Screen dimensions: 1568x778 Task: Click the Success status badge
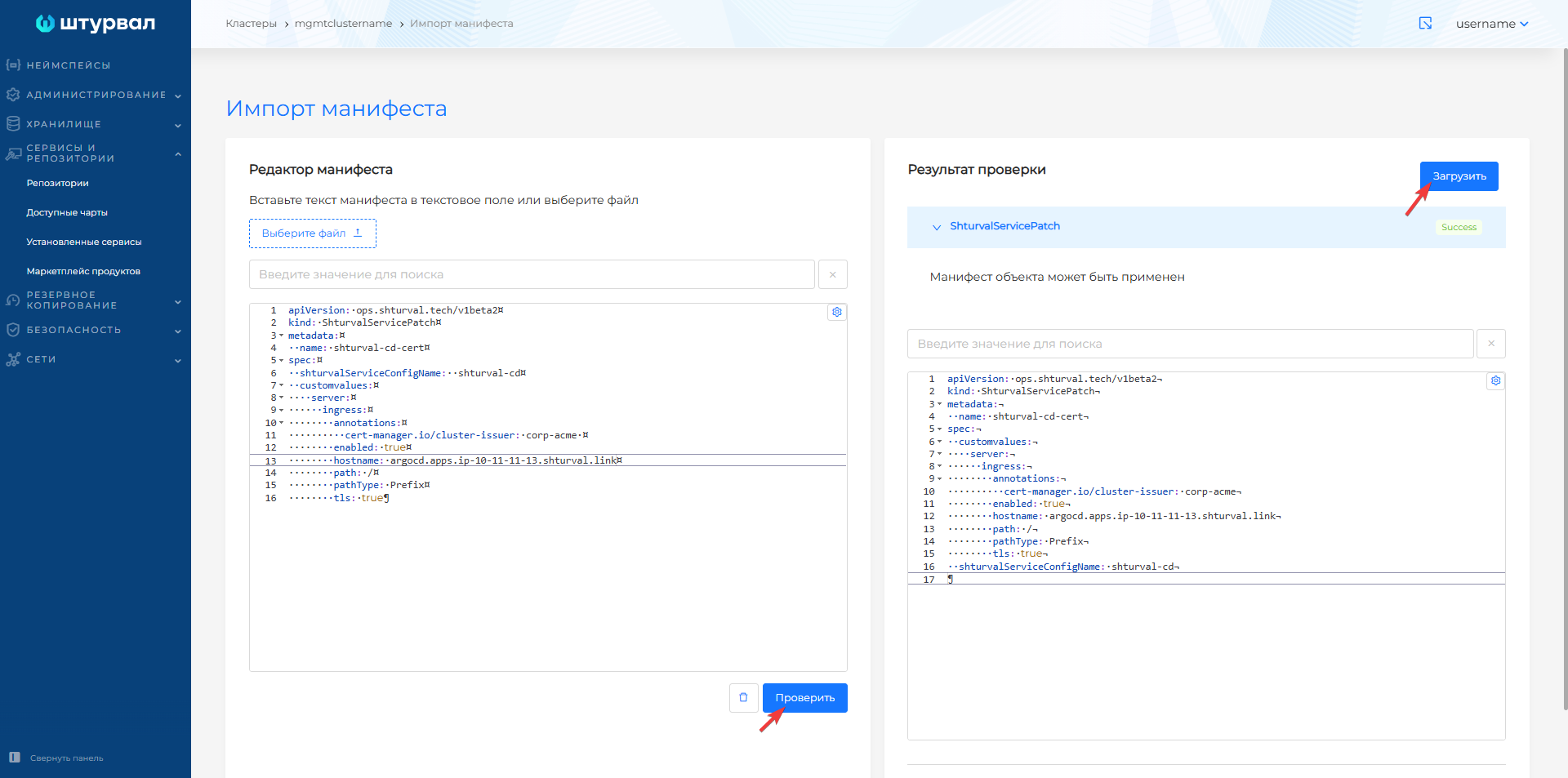1459,227
